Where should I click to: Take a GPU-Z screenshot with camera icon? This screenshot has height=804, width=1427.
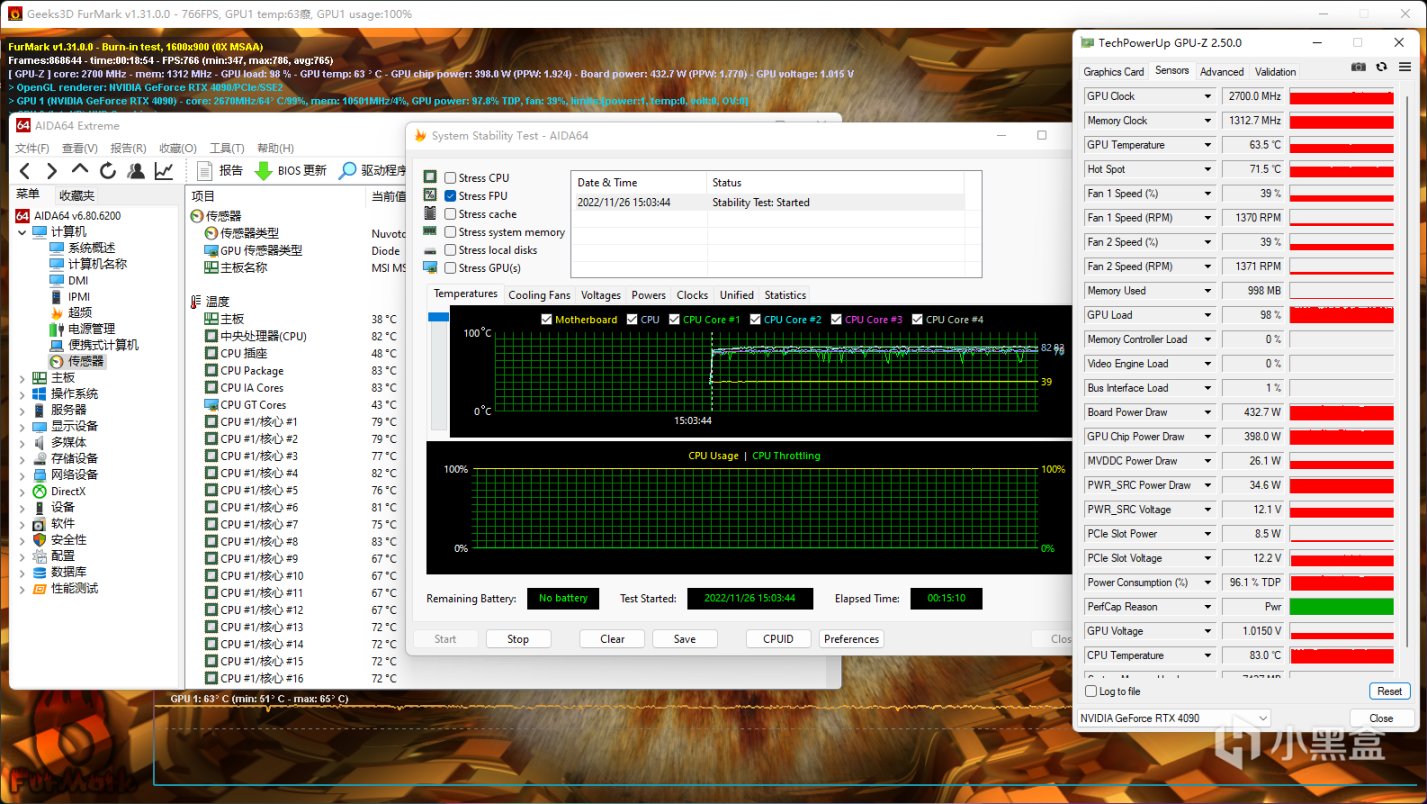tap(1358, 67)
